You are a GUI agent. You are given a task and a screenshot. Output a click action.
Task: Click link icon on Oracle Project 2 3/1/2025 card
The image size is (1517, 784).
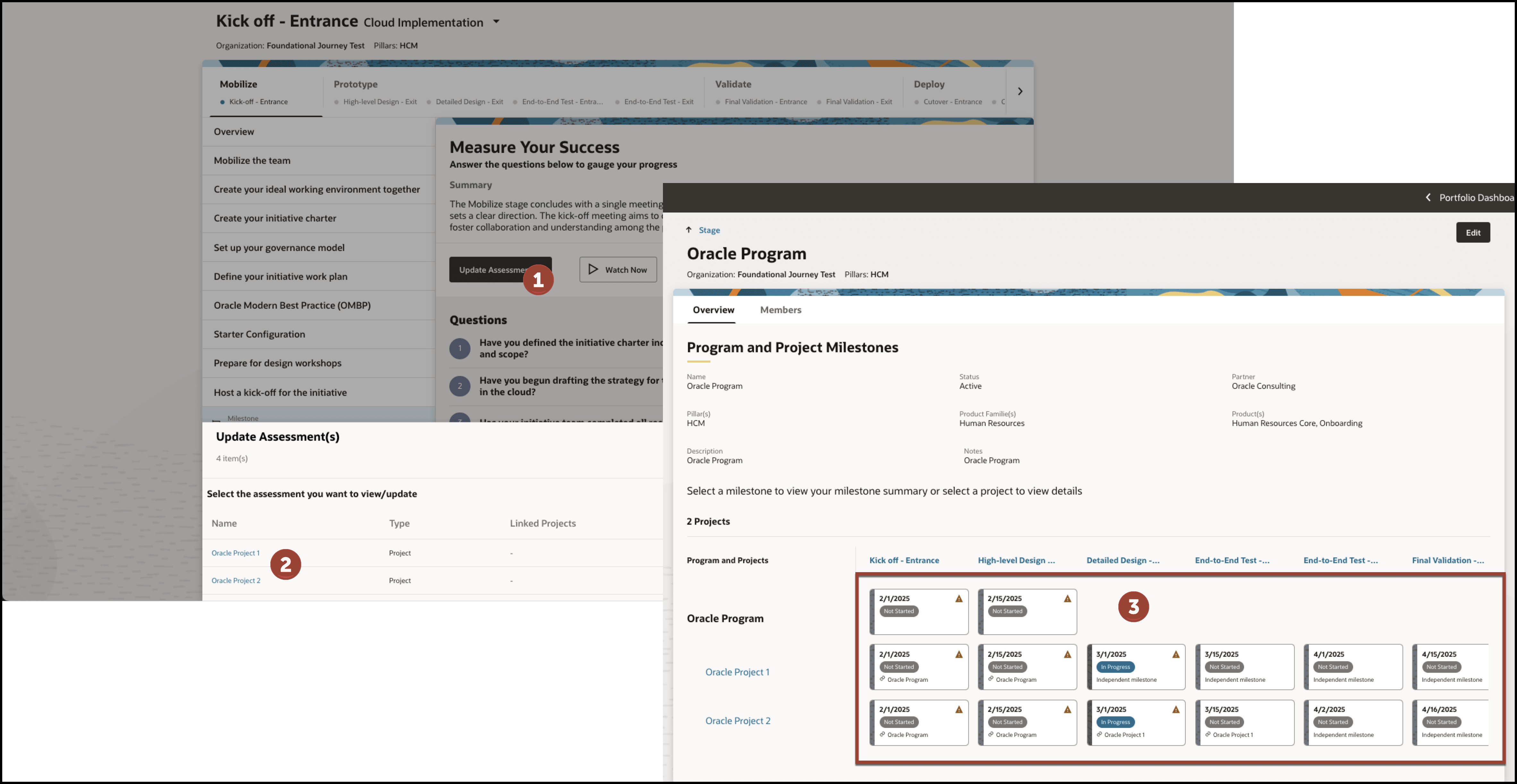[1099, 735]
